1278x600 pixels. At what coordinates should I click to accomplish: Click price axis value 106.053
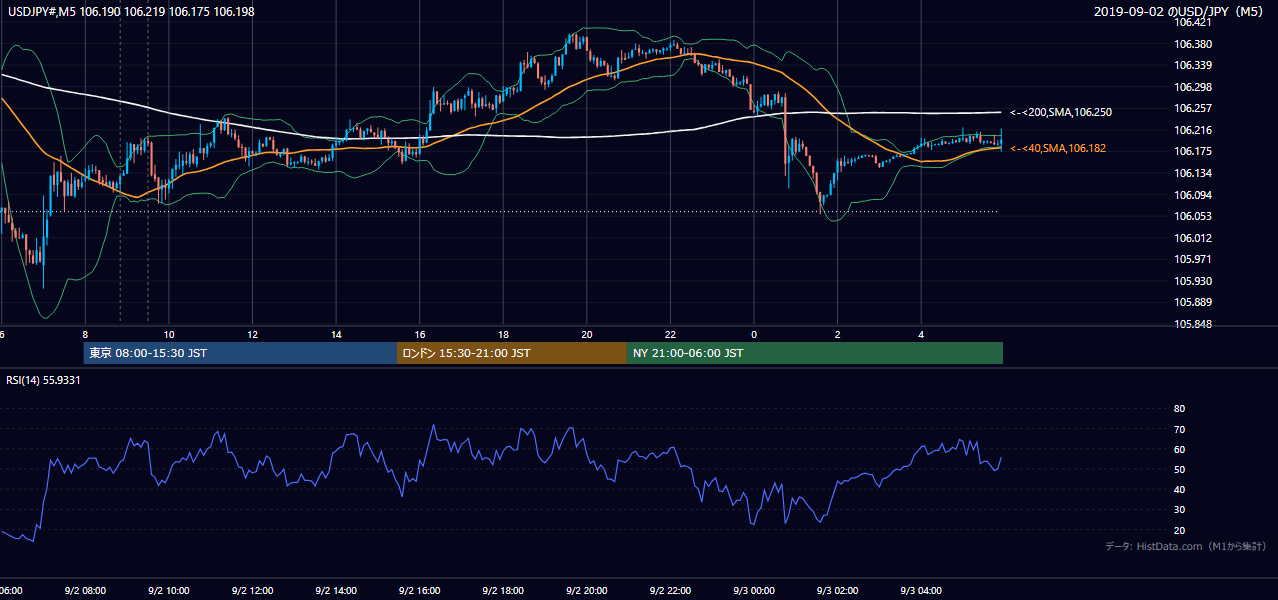tap(1191, 216)
